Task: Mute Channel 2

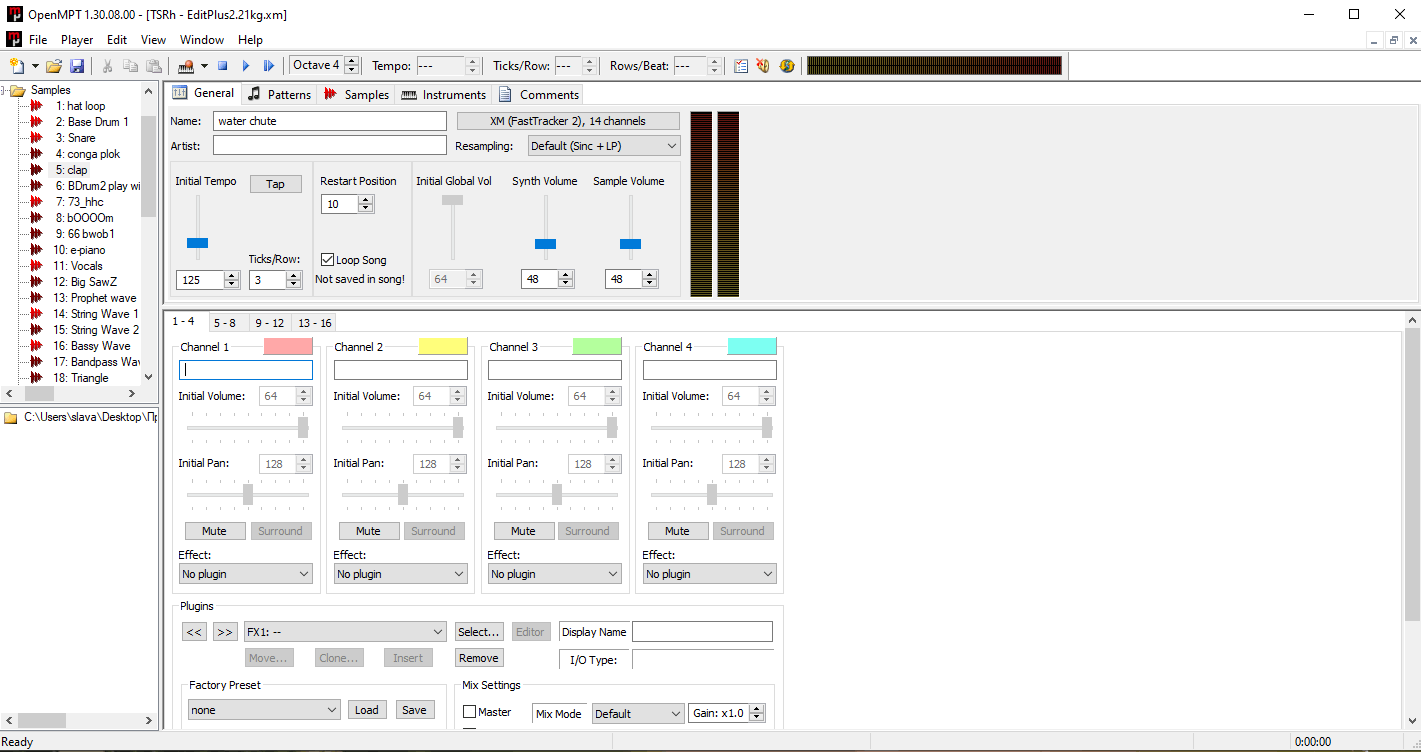Action: click(368, 531)
